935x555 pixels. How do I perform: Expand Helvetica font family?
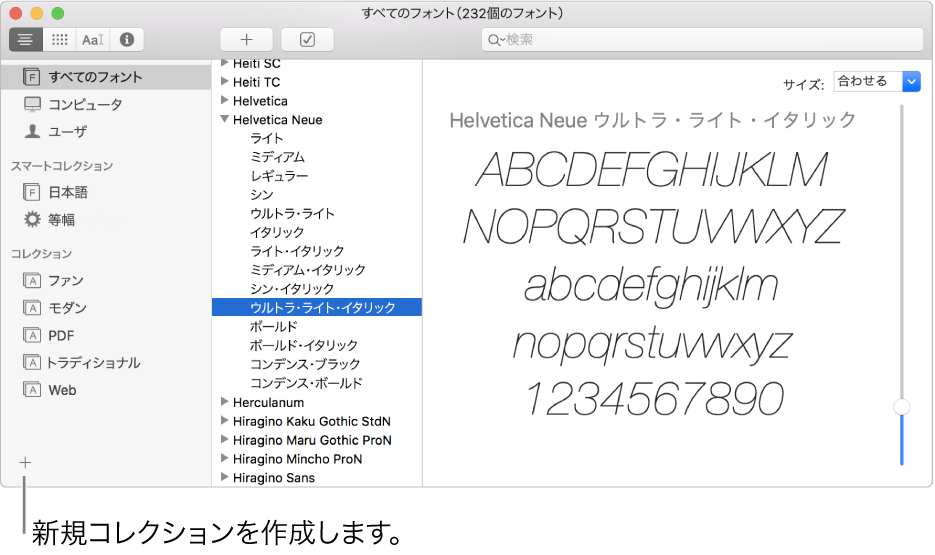click(225, 100)
